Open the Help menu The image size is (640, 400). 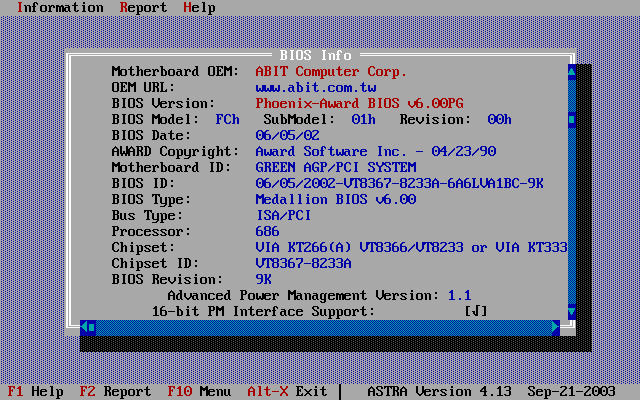click(x=199, y=8)
